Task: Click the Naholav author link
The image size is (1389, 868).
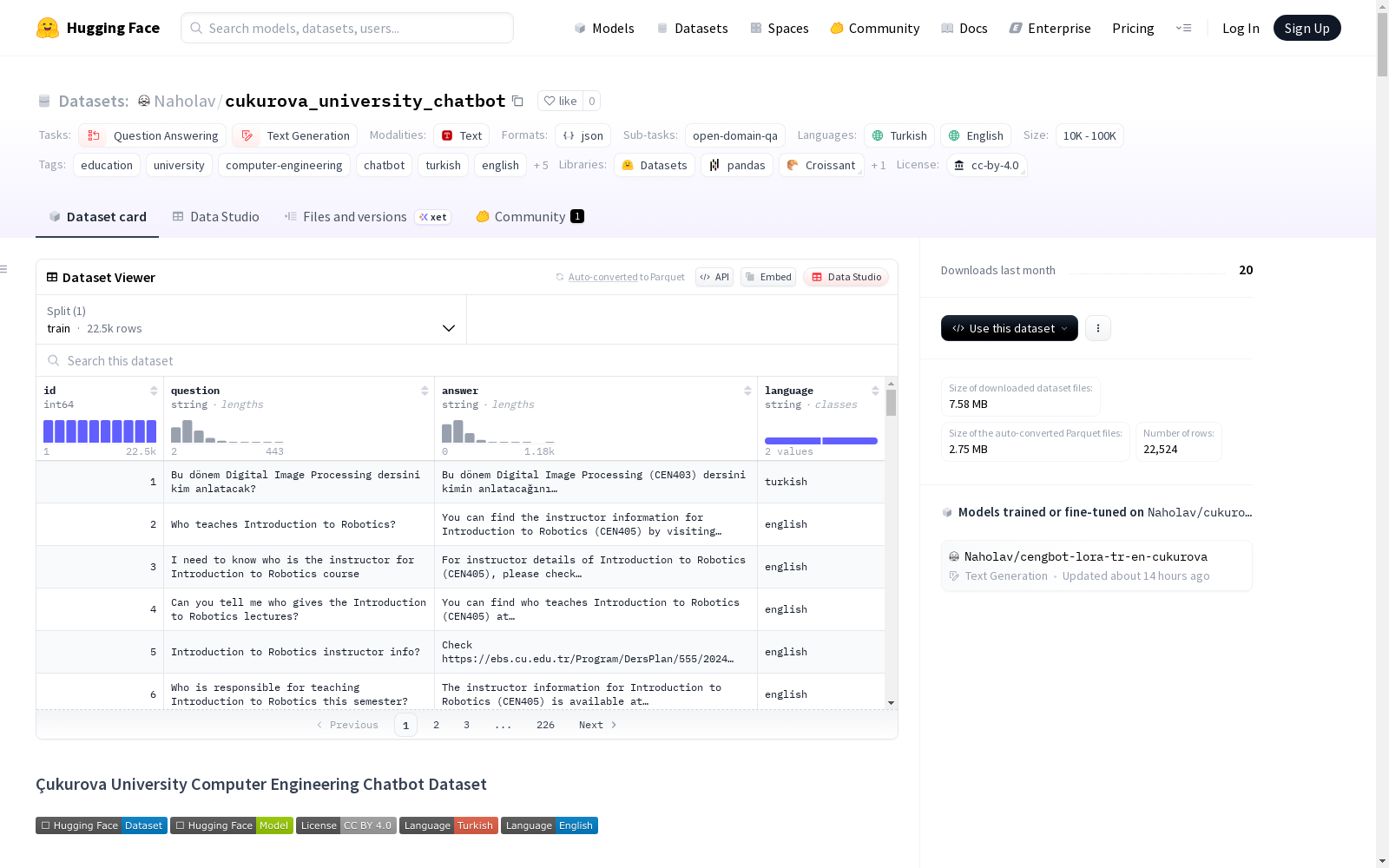Action: click(x=185, y=101)
